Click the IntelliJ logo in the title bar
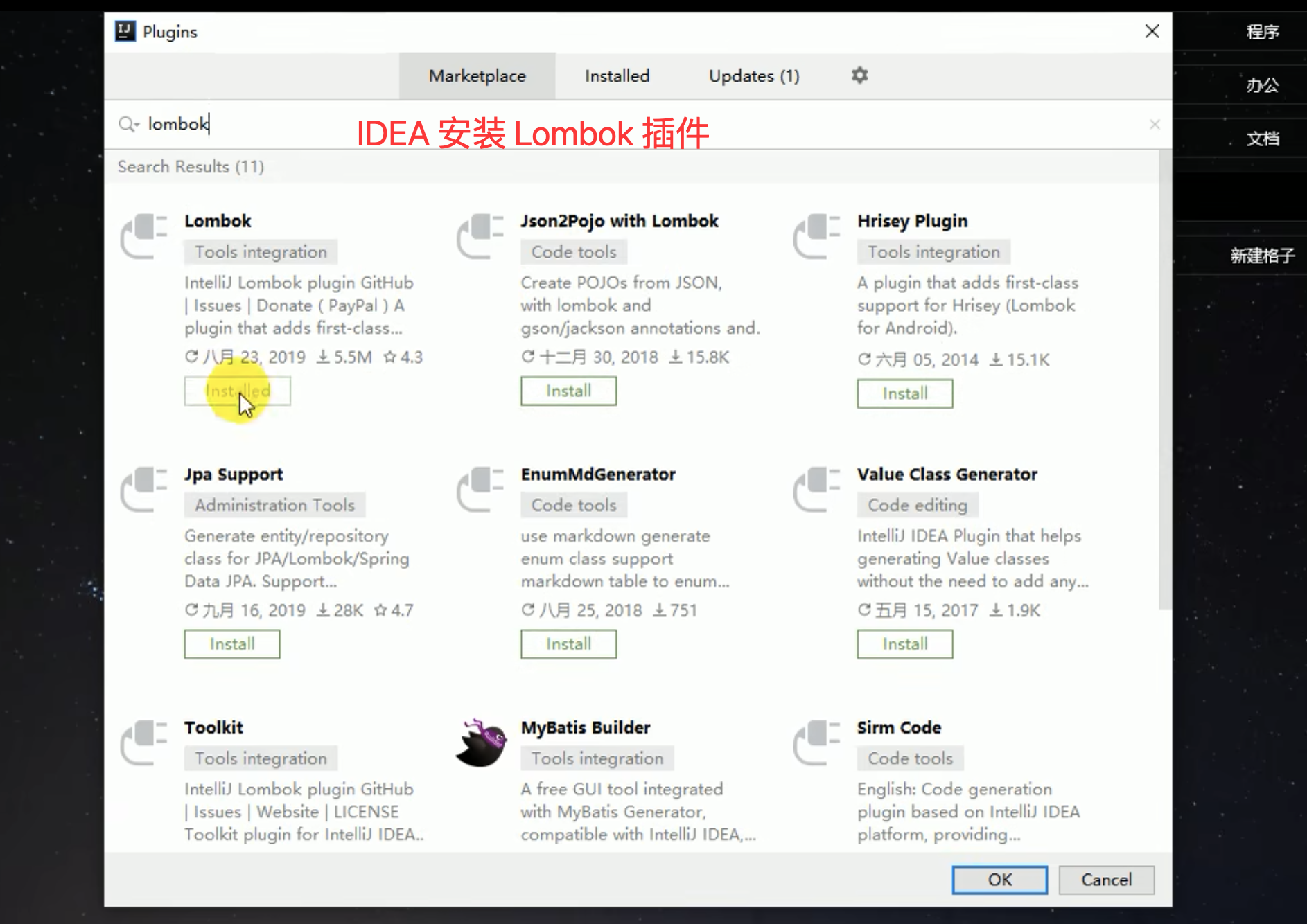Screen dimensions: 1307x924 pyautogui.click(x=125, y=31)
